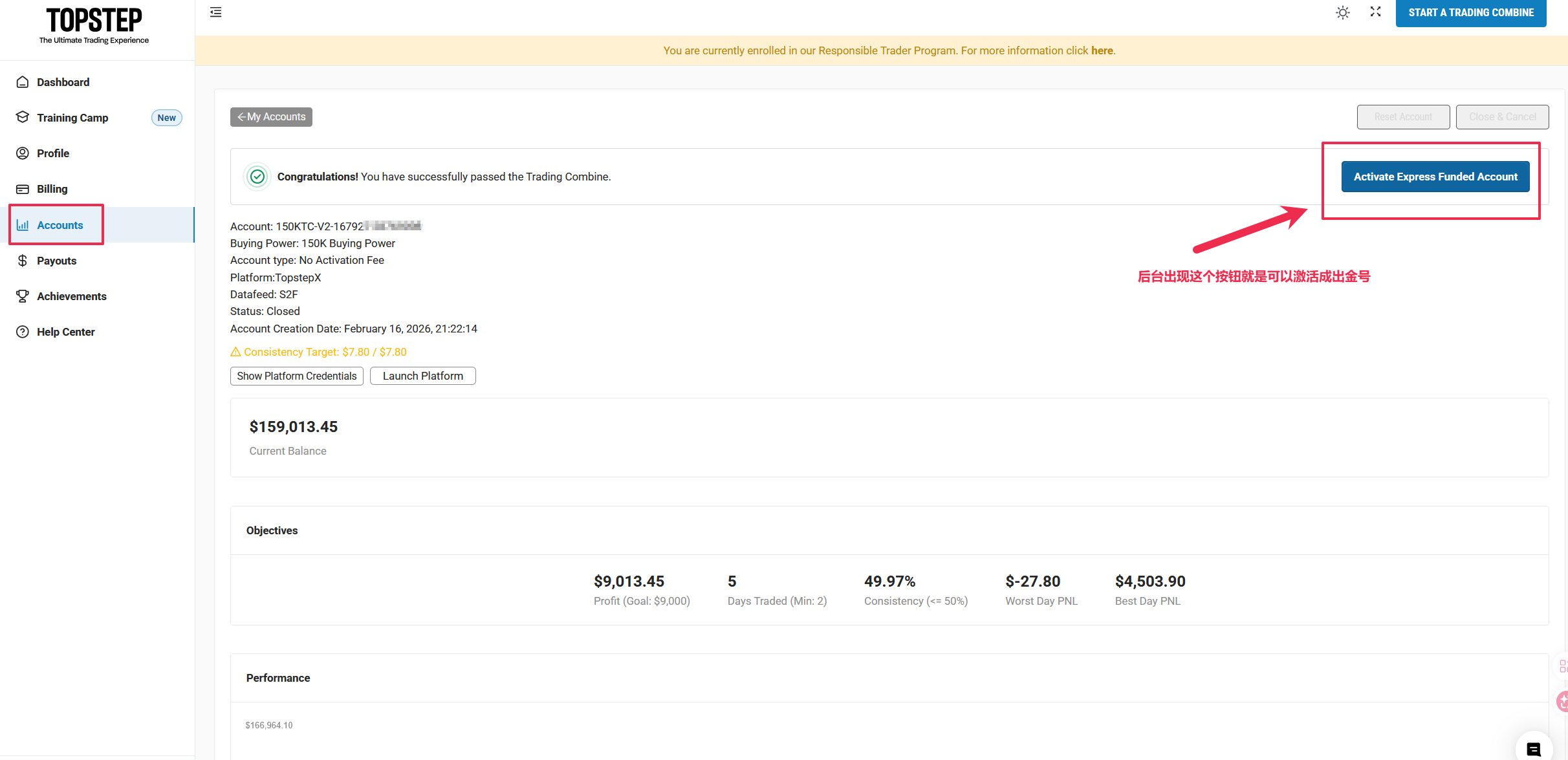Click the Platform:TopstepX text

point(276,277)
